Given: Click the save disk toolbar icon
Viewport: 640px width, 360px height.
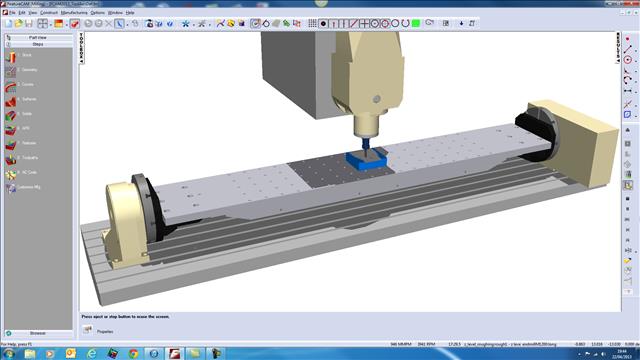Looking at the screenshot, I should pos(29,24).
